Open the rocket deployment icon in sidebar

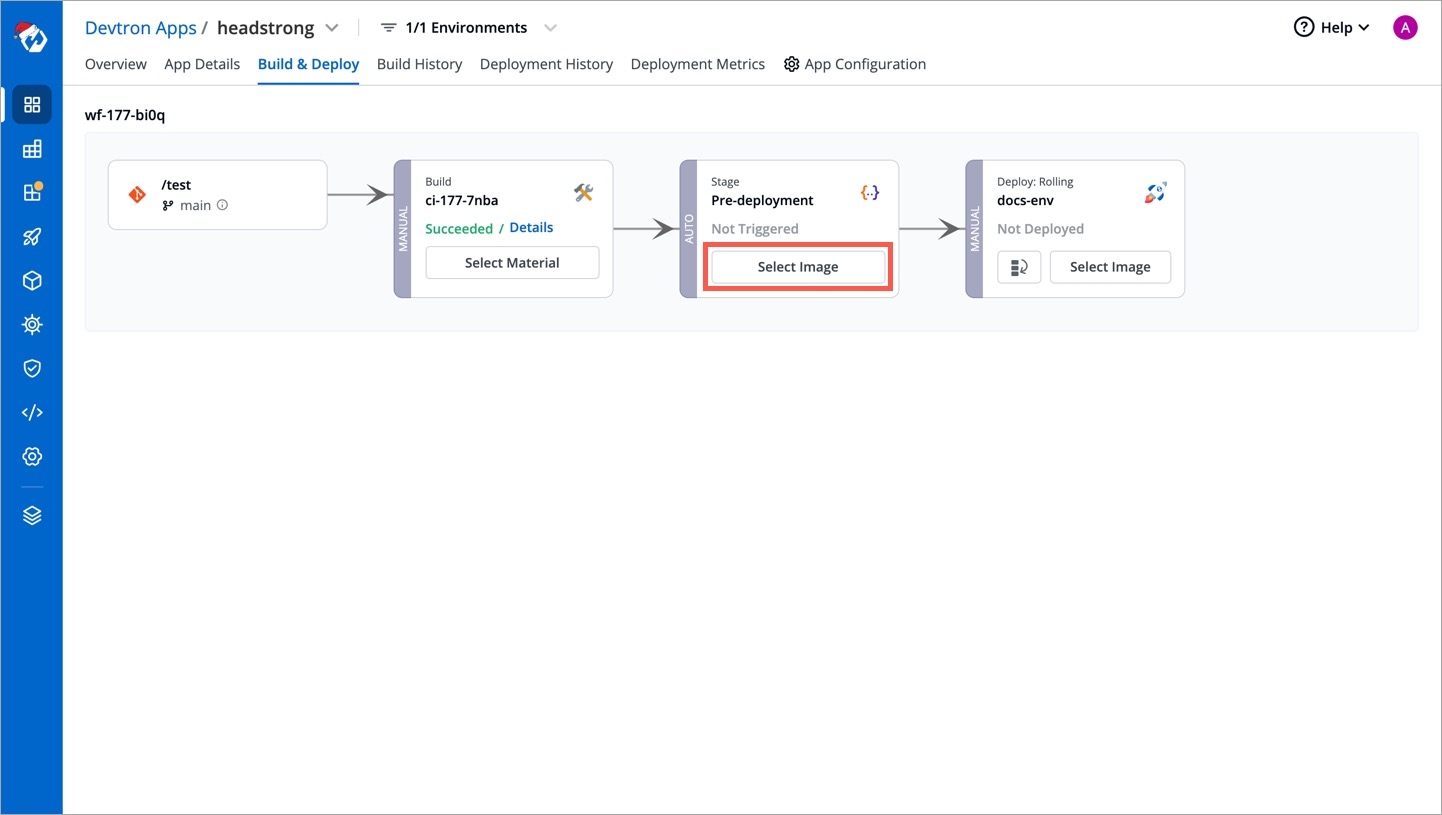pos(32,237)
